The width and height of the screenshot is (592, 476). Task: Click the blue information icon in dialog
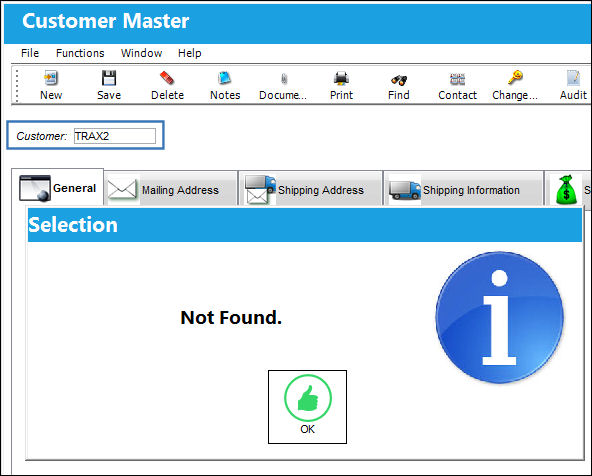point(499,317)
